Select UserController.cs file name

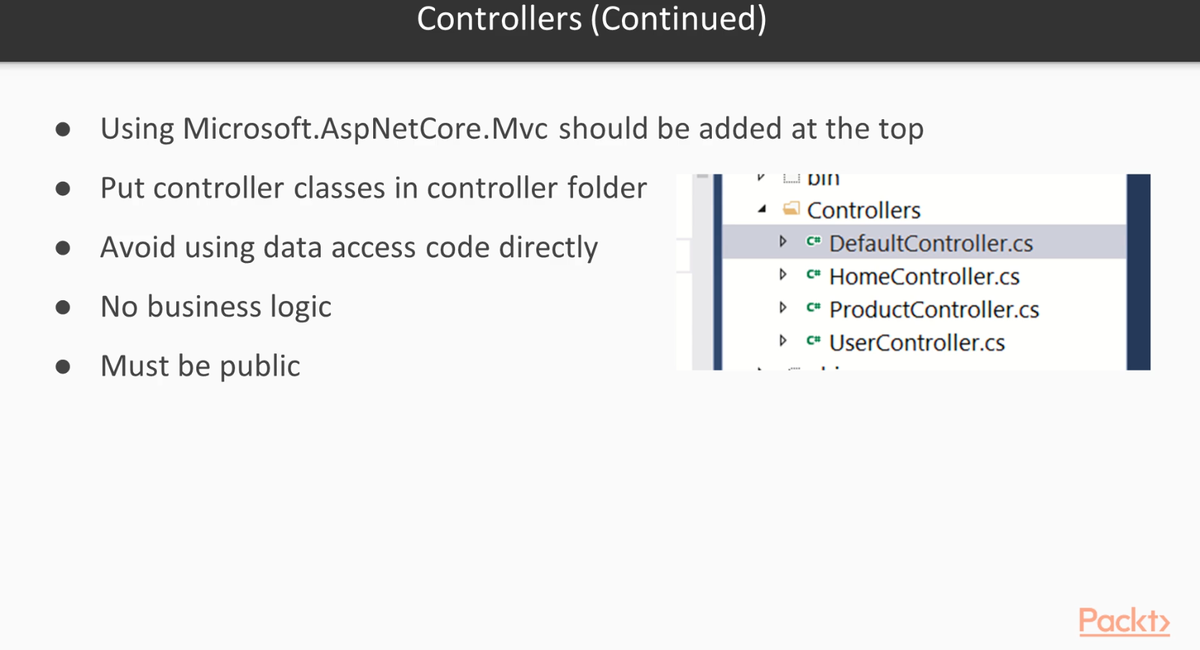(x=917, y=342)
